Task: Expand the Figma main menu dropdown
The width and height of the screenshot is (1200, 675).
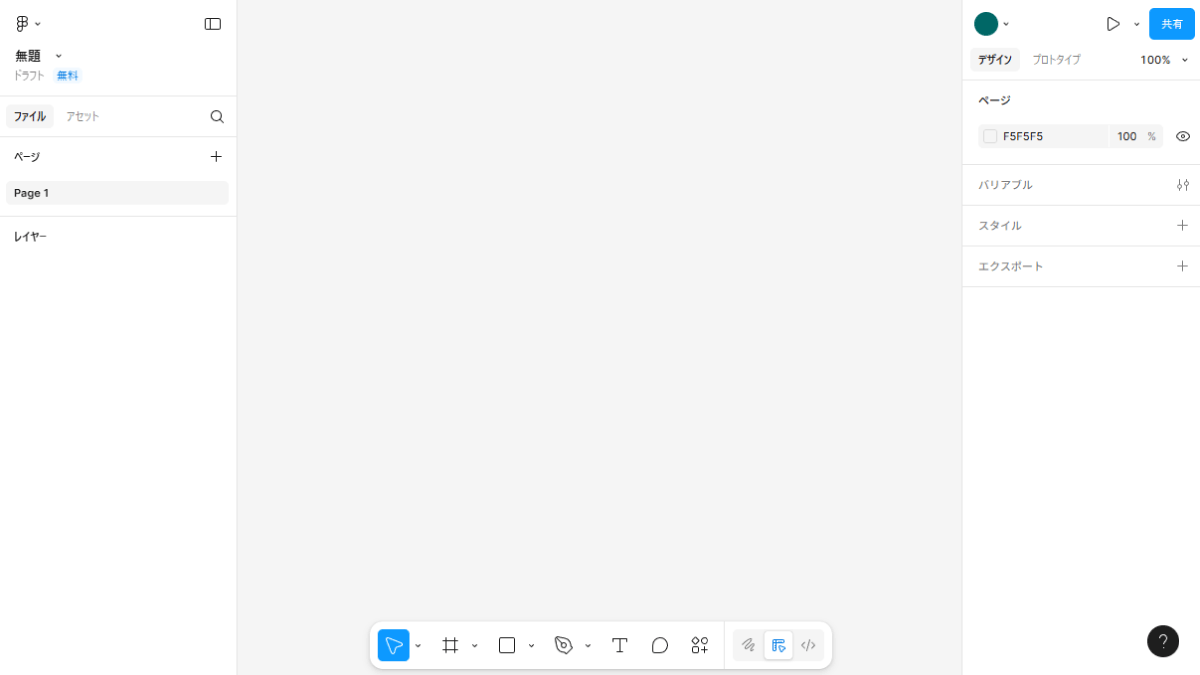Action: point(28,24)
